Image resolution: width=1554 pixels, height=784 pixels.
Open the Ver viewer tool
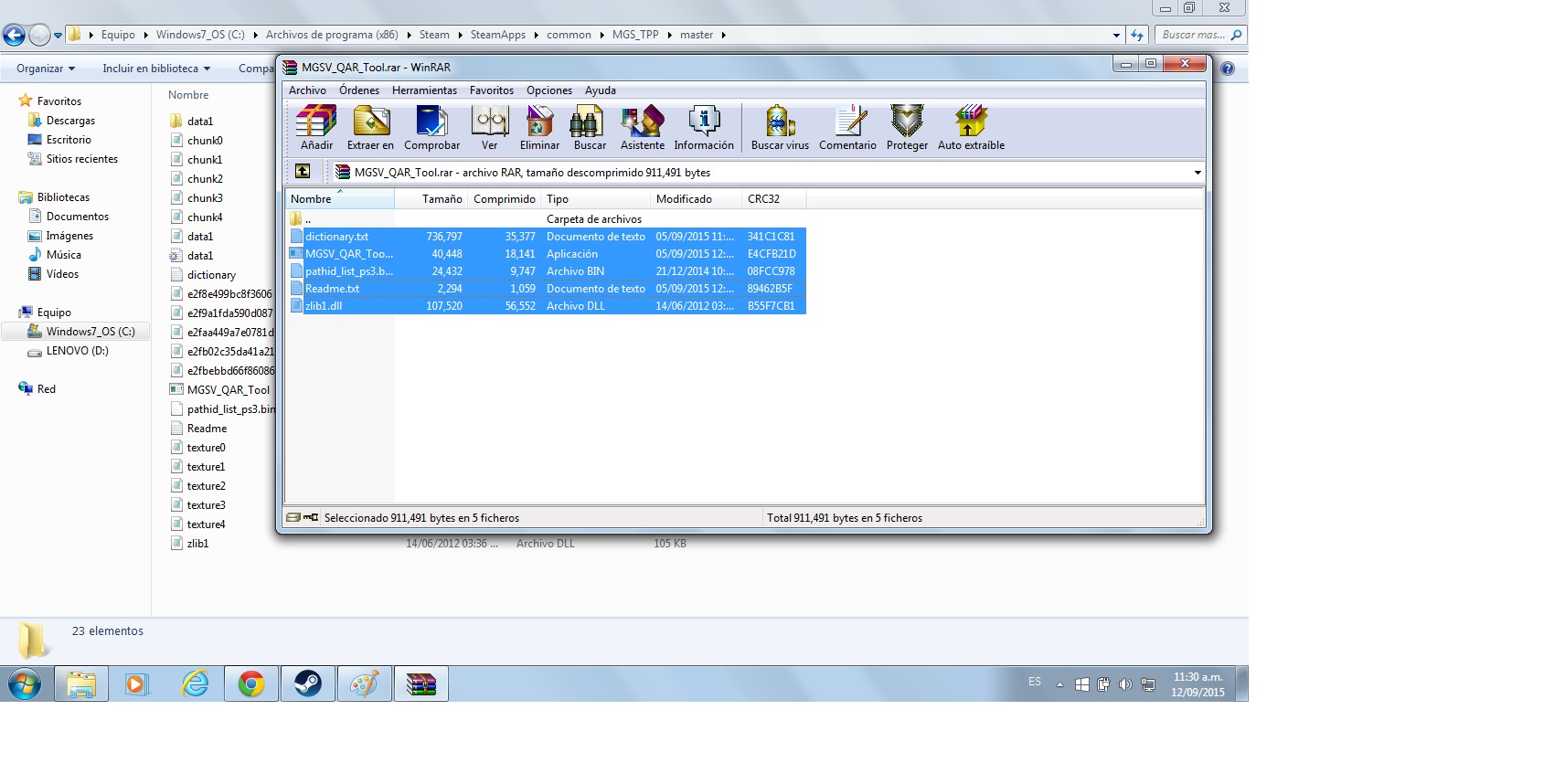coord(490,127)
